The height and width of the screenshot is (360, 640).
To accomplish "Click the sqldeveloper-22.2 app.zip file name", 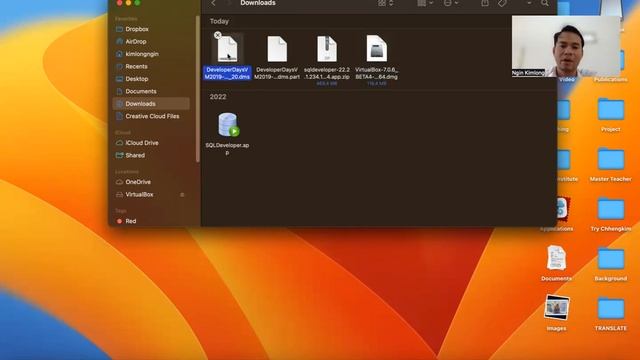I will click(x=327, y=73).
